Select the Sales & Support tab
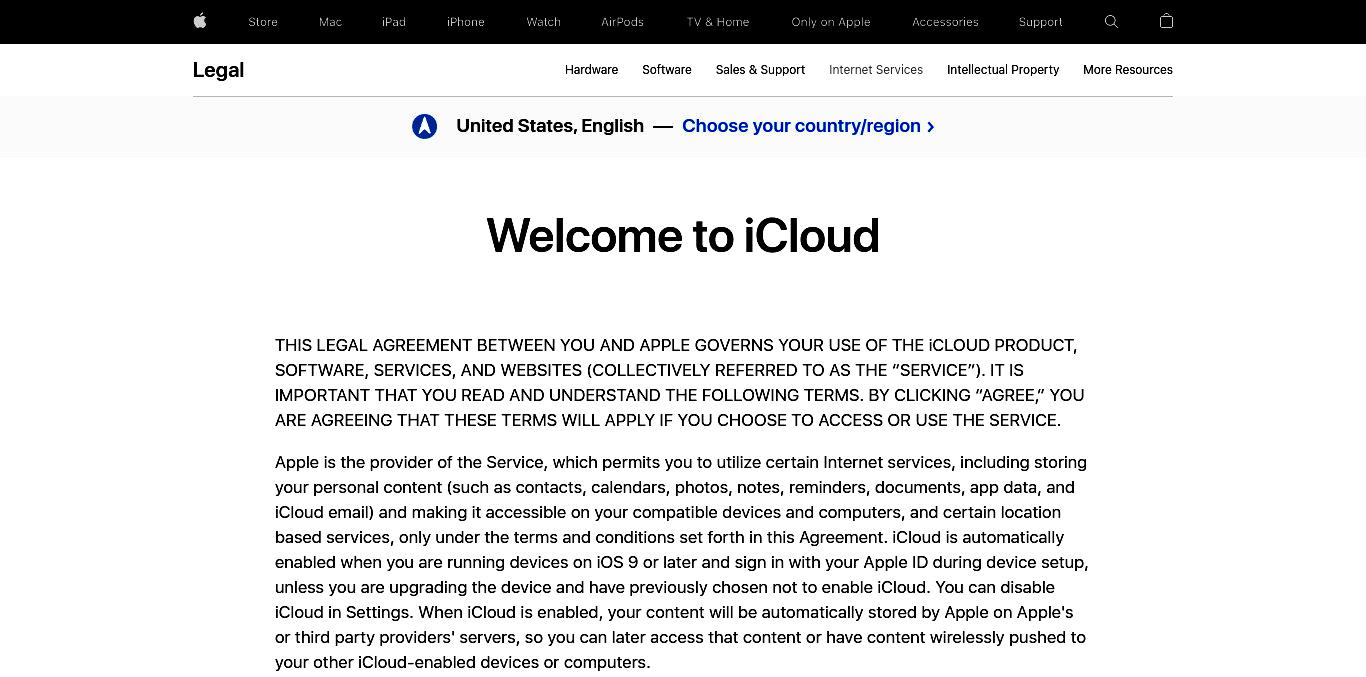 760,70
